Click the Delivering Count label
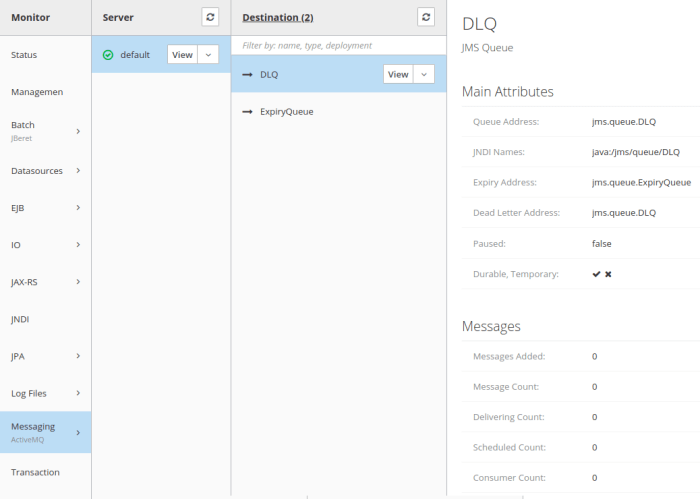This screenshot has width=700, height=499. click(509, 417)
